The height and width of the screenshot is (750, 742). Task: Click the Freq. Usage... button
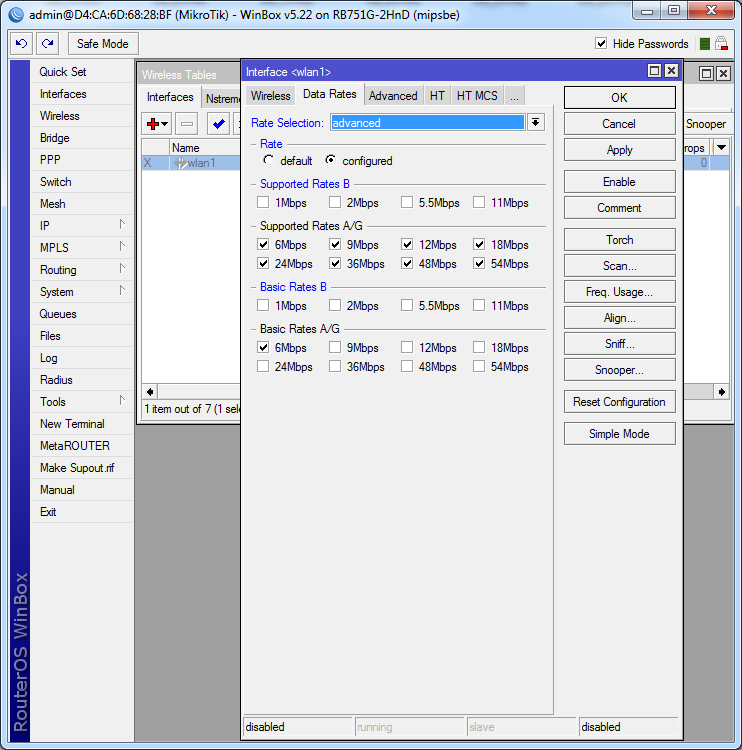tap(620, 292)
